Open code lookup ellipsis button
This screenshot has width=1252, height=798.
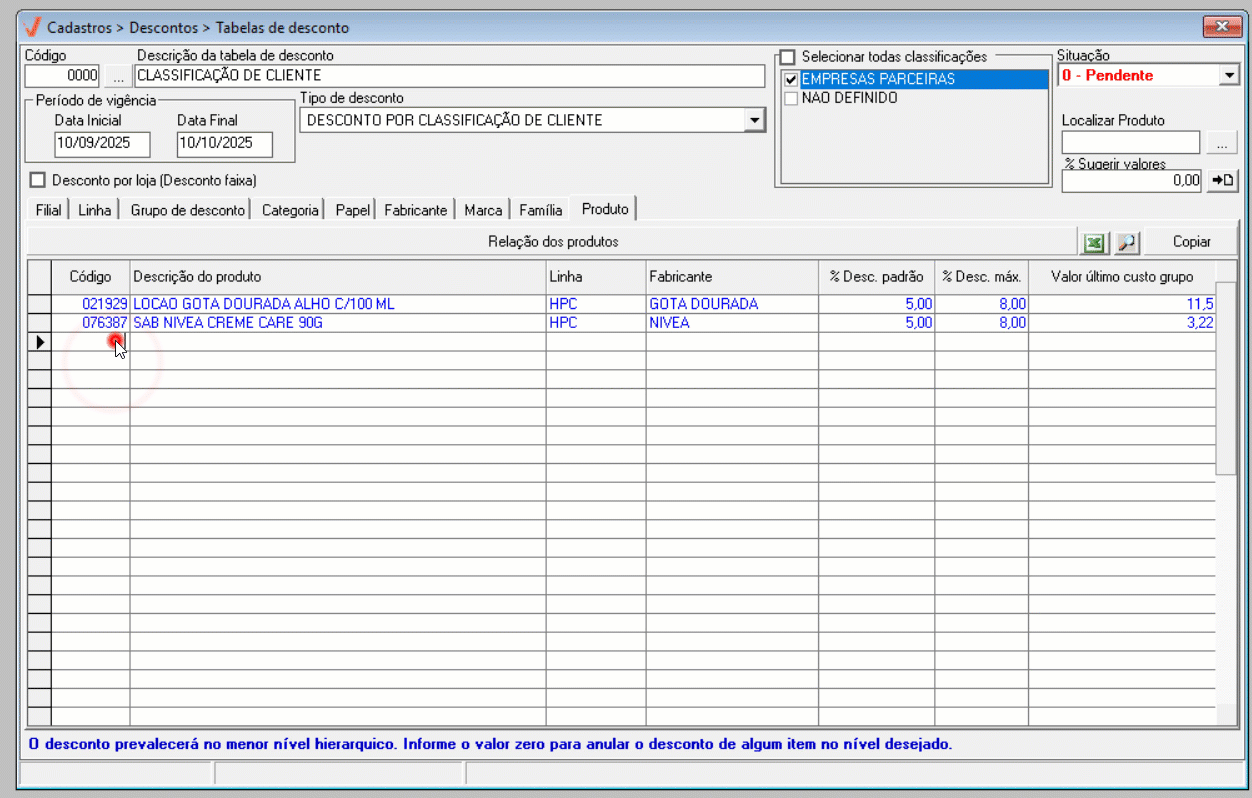[x=117, y=76]
